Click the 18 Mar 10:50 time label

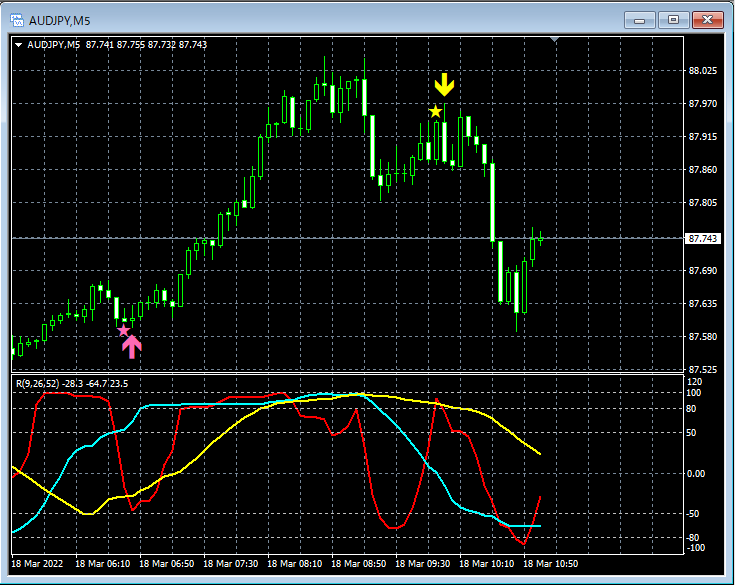[x=551, y=563]
